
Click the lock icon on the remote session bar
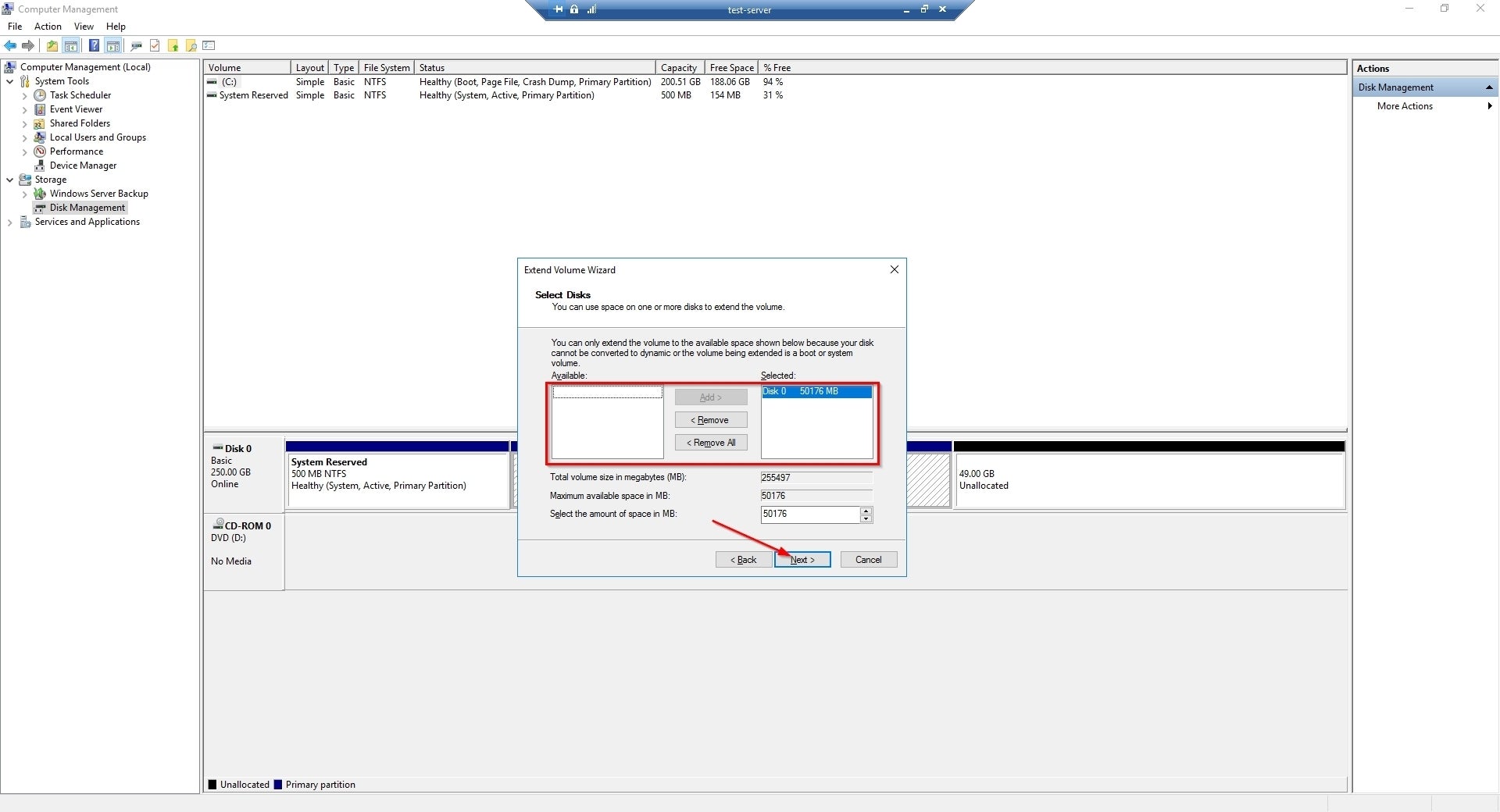[574, 9]
